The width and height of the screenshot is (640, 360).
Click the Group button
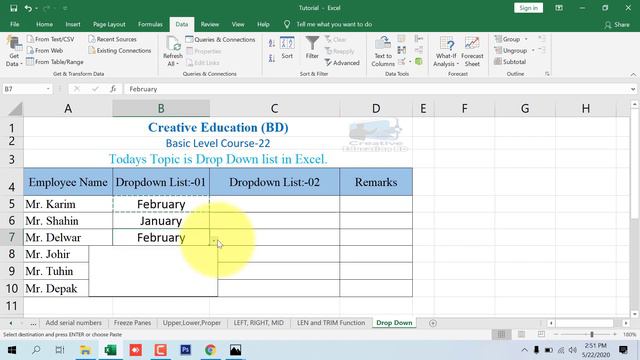click(x=507, y=39)
